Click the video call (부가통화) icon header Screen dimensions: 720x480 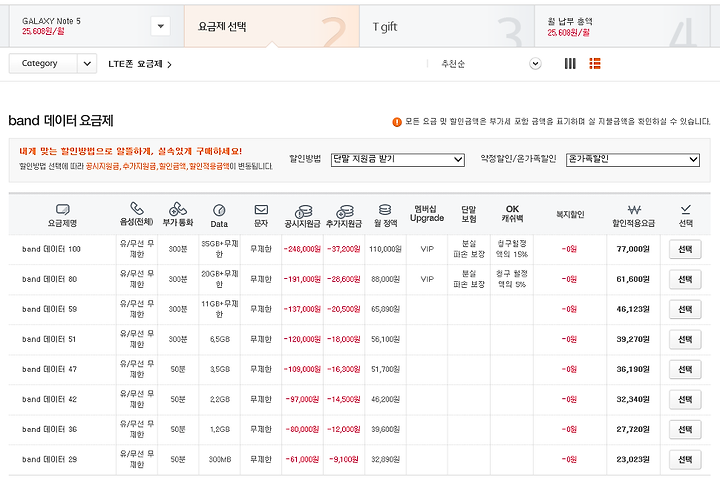click(178, 209)
